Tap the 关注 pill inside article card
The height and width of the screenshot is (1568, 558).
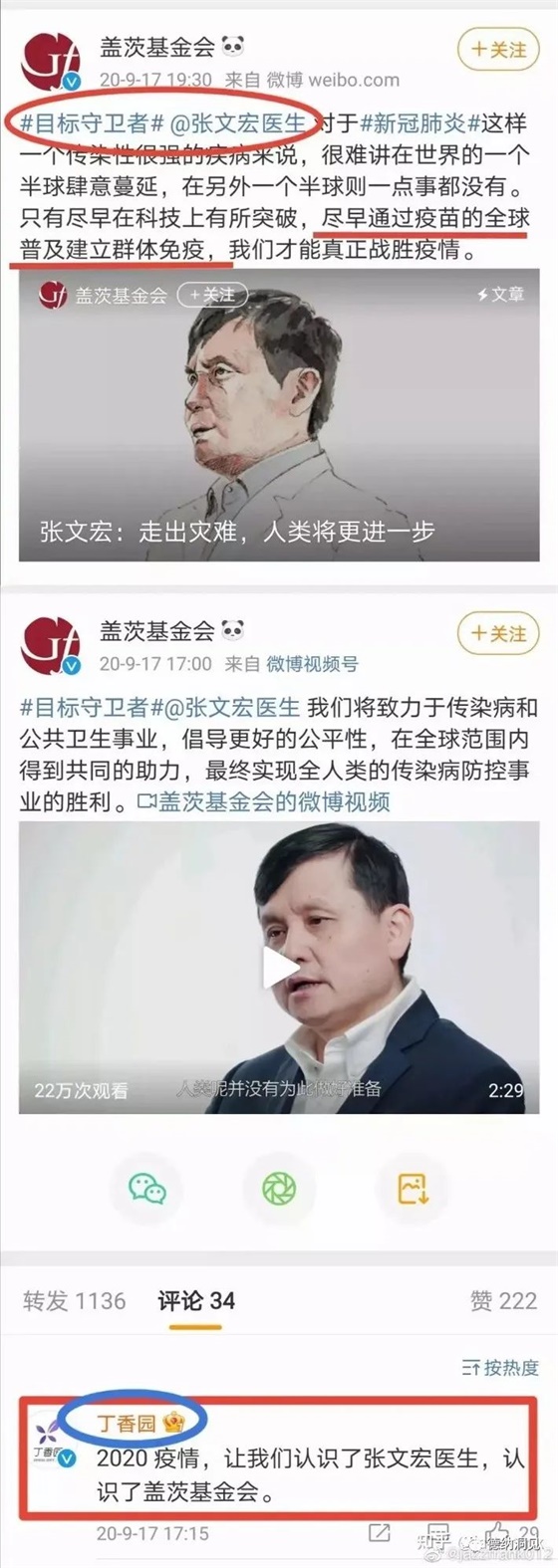[212, 295]
